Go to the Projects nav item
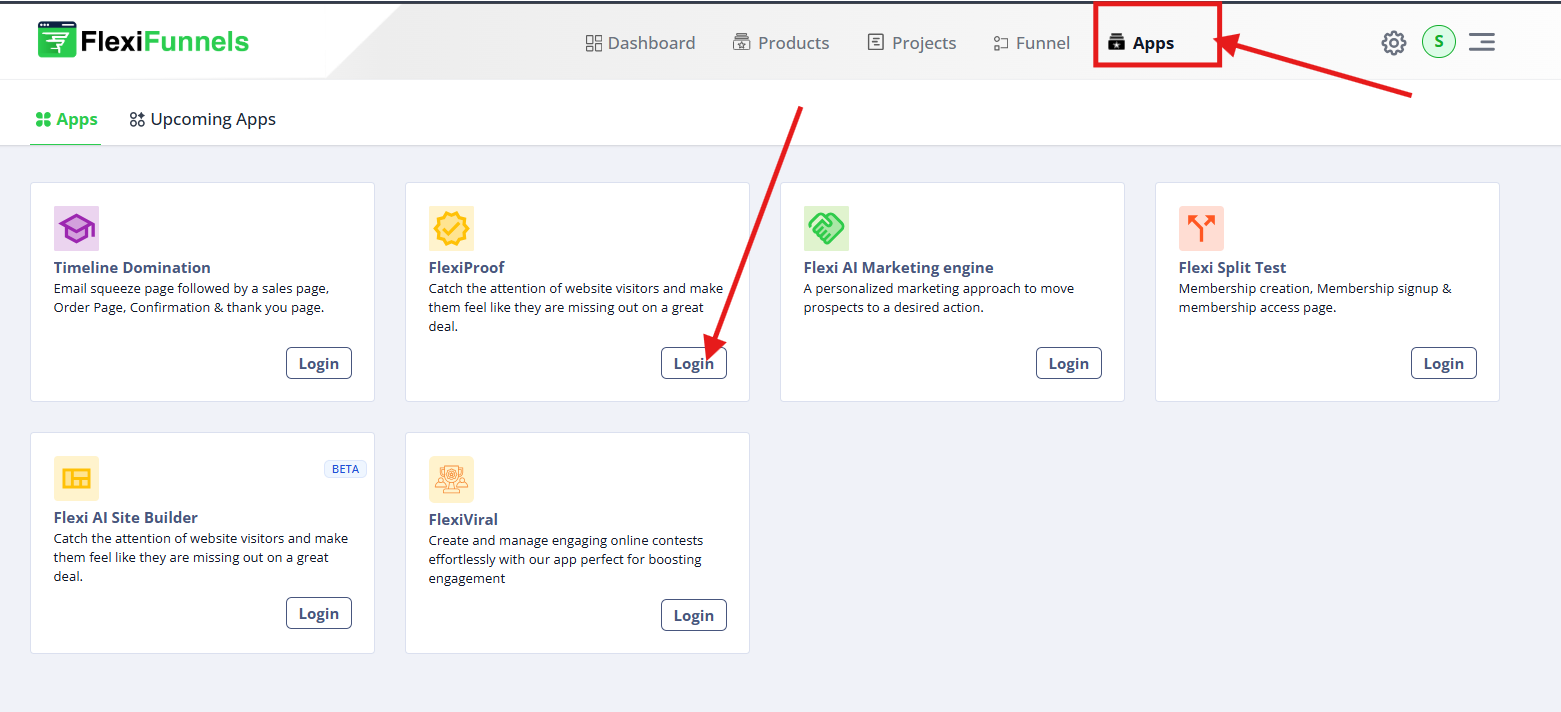The width and height of the screenshot is (1561, 712). coord(912,43)
